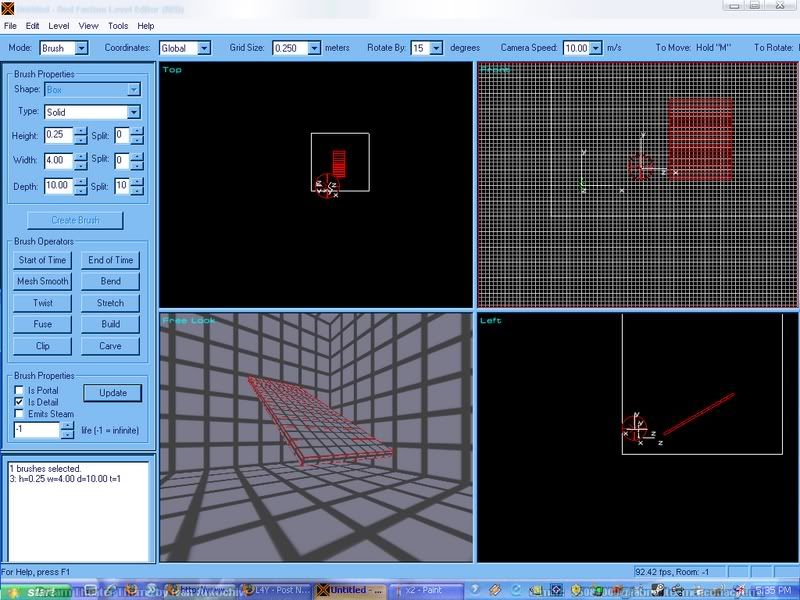This screenshot has height=600, width=800.
Task: Enable the Is Portal checkbox
Action: (19, 390)
